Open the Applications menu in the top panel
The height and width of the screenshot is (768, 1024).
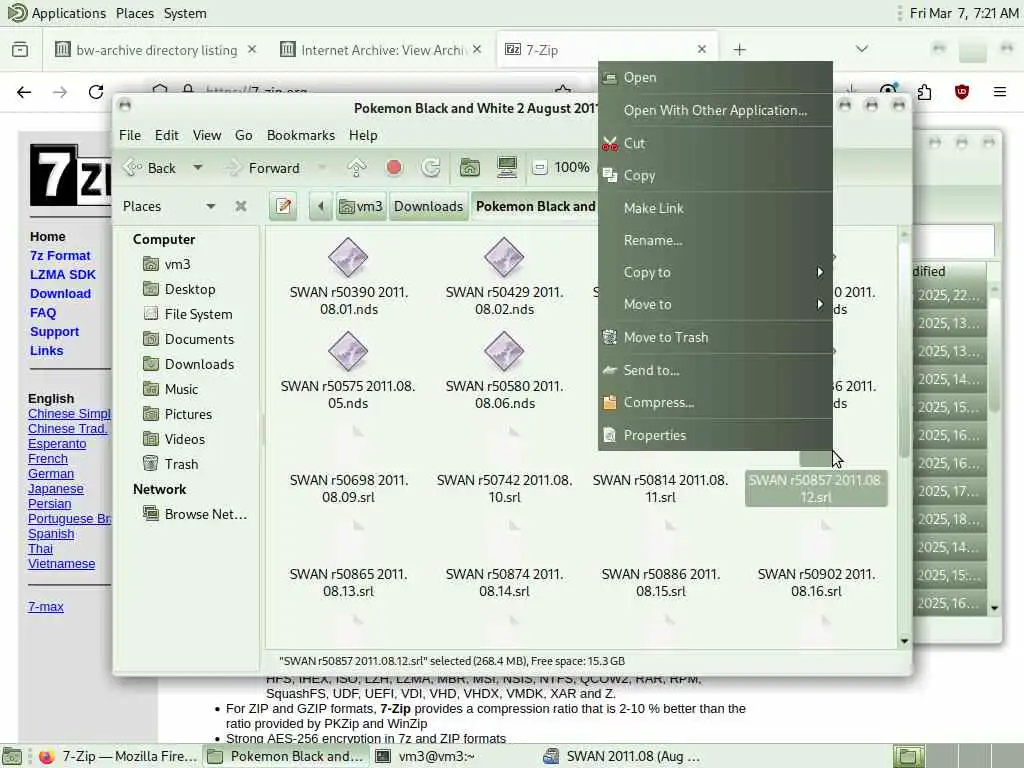(56, 13)
